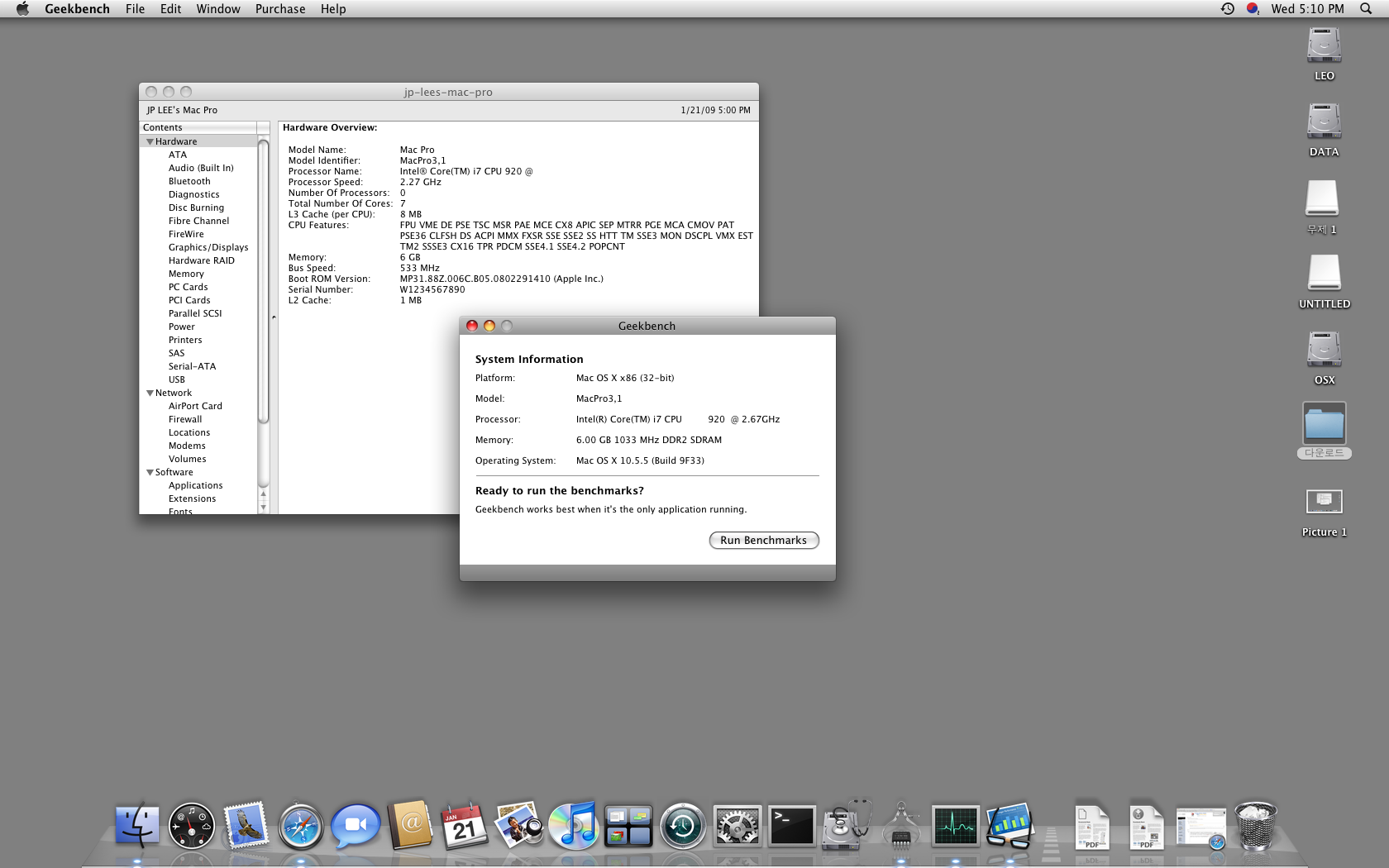1389x868 pixels.
Task: Open the Mail app in dock
Action: (246, 826)
